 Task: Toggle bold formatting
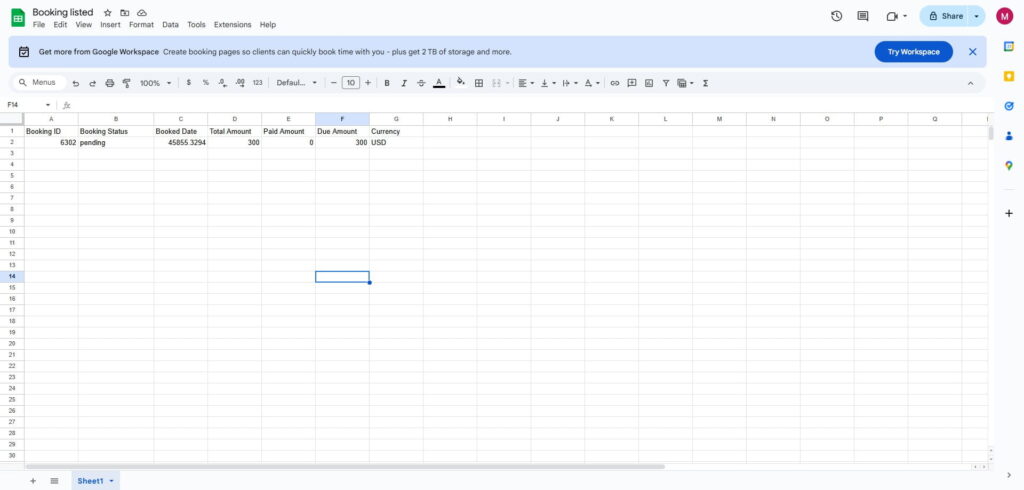click(387, 83)
